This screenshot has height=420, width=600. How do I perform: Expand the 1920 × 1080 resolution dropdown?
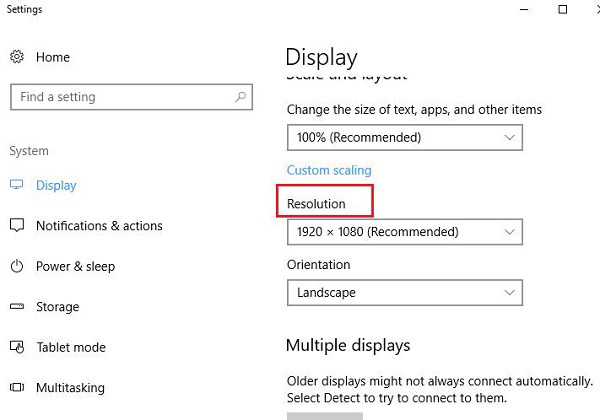404,232
